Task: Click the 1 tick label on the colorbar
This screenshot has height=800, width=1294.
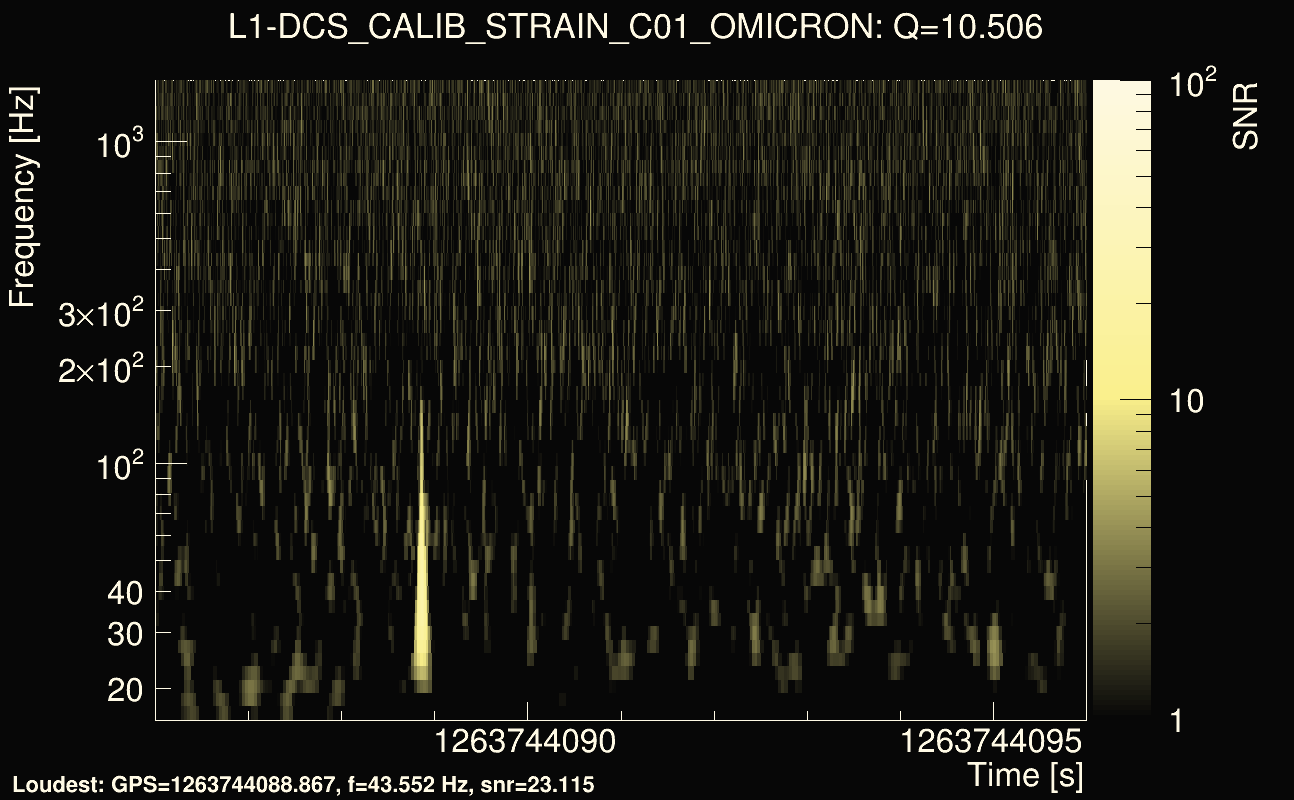Action: tap(1176, 720)
